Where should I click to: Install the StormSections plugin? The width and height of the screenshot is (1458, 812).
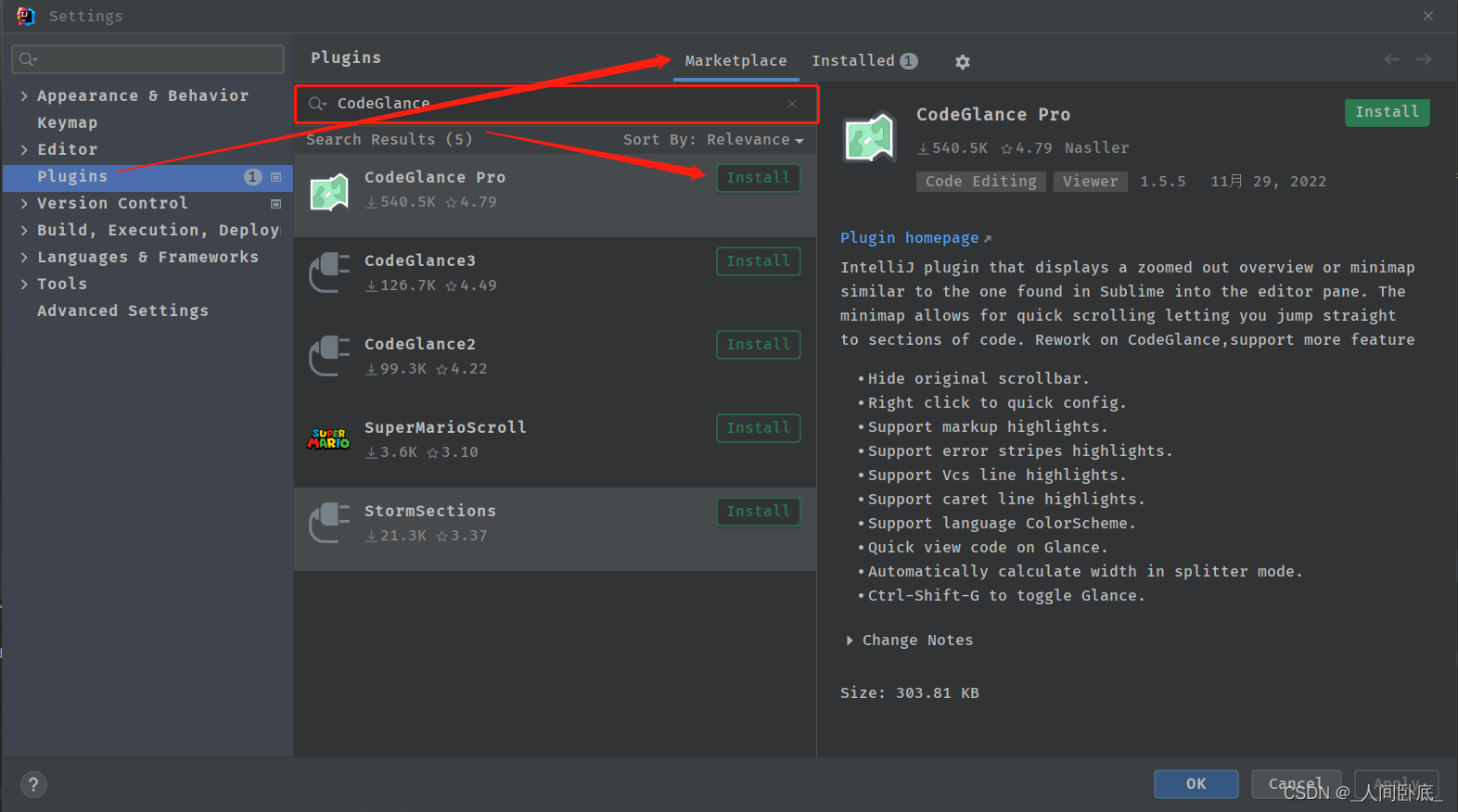point(758,512)
